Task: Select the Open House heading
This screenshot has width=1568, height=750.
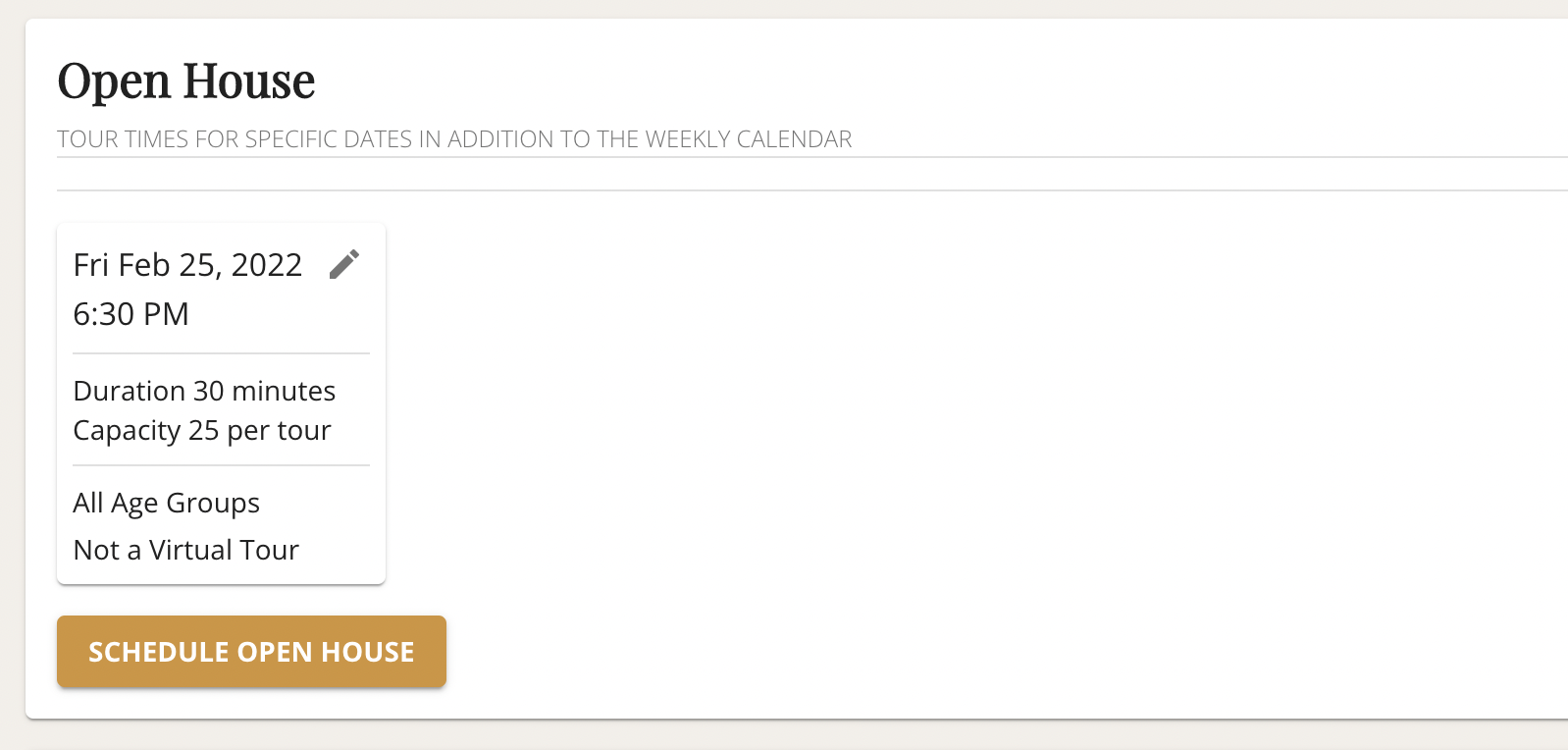Action: tap(186, 81)
